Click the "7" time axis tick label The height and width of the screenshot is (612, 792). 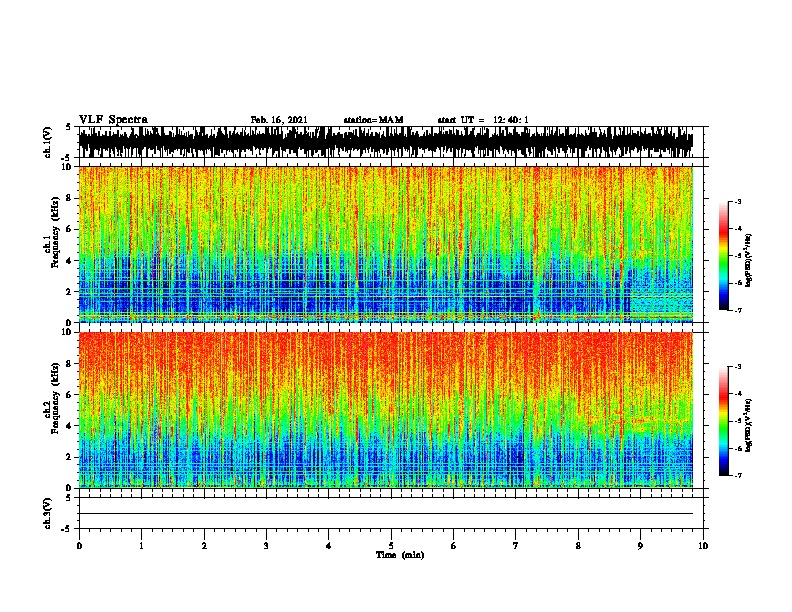coord(516,546)
